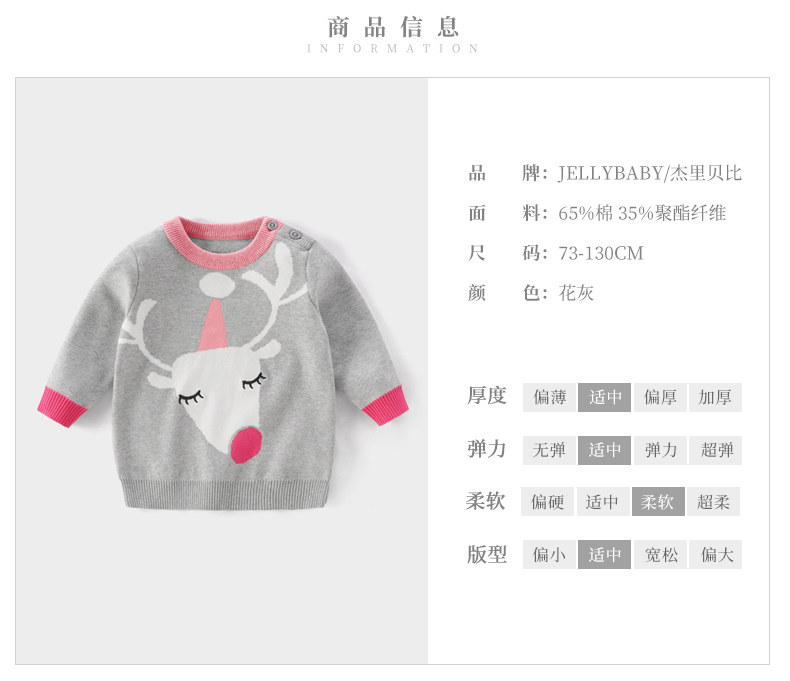This screenshot has height=681, width=790.
Task: Choose 偏大 fit option
Action: click(715, 555)
